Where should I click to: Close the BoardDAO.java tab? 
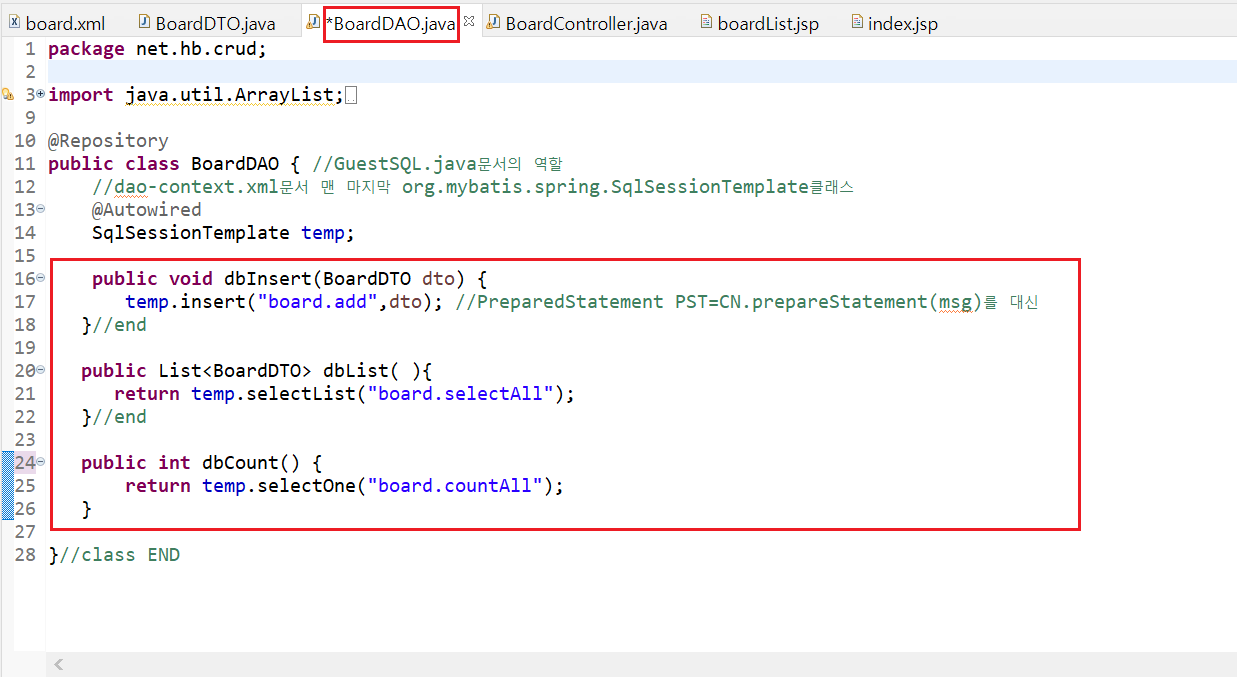(468, 22)
